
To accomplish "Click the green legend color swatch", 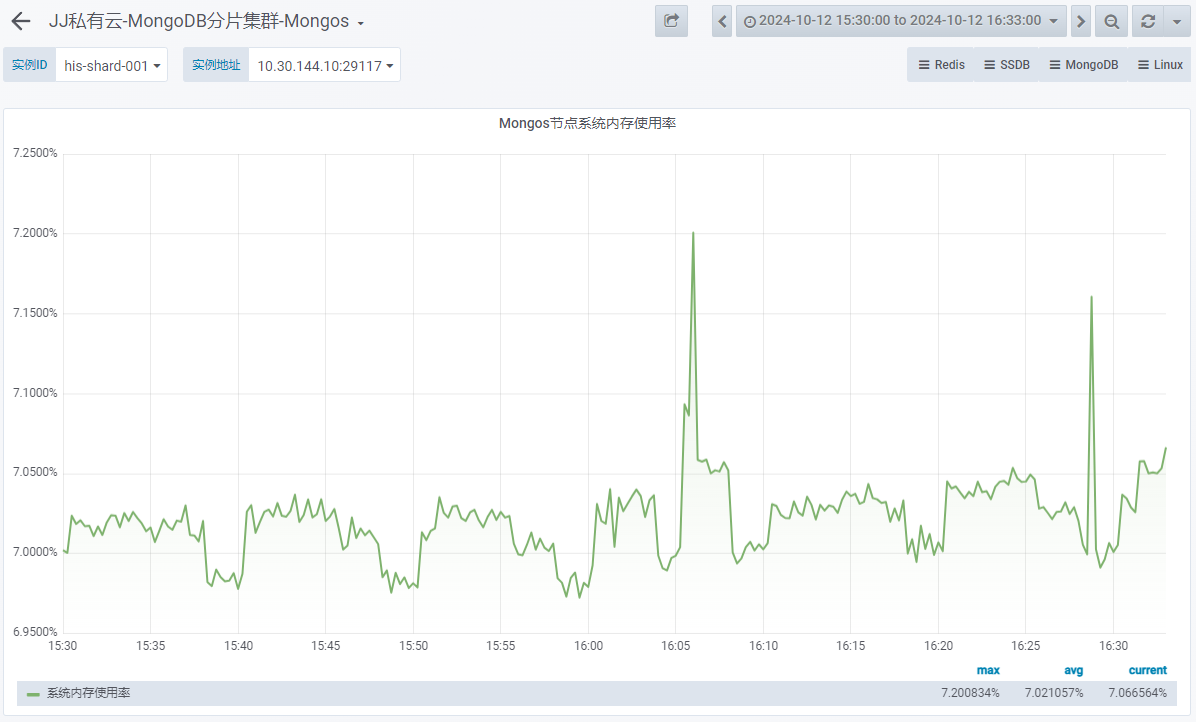I will 33,693.
